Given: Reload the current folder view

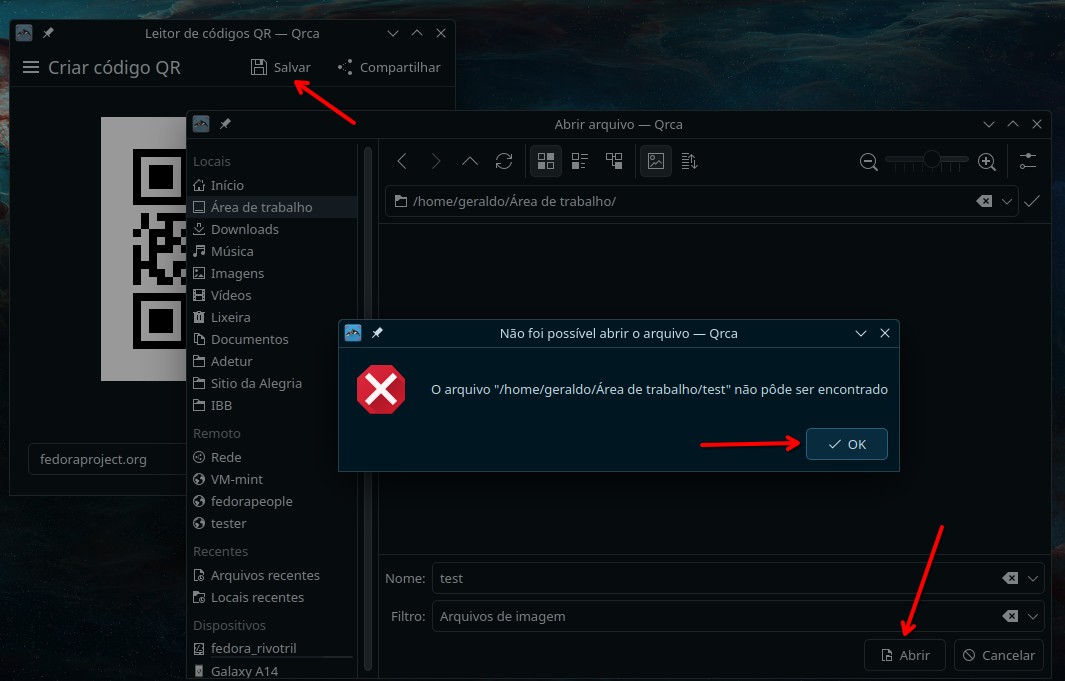Looking at the screenshot, I should (504, 161).
